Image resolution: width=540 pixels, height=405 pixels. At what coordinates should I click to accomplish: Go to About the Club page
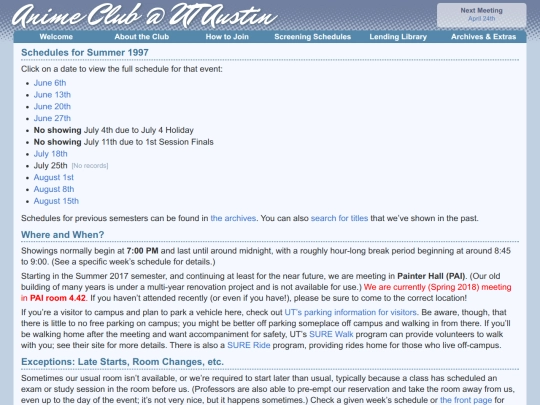point(142,37)
